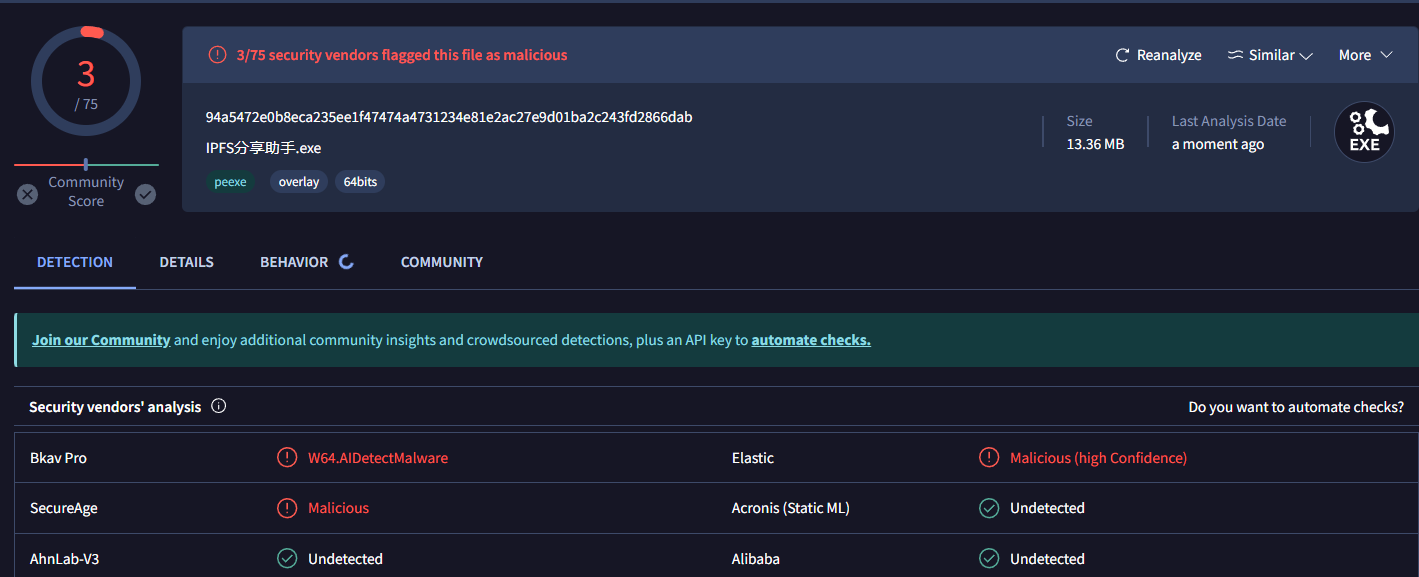1419x577 pixels.
Task: Open the Similar dropdown
Action: tap(1270, 55)
